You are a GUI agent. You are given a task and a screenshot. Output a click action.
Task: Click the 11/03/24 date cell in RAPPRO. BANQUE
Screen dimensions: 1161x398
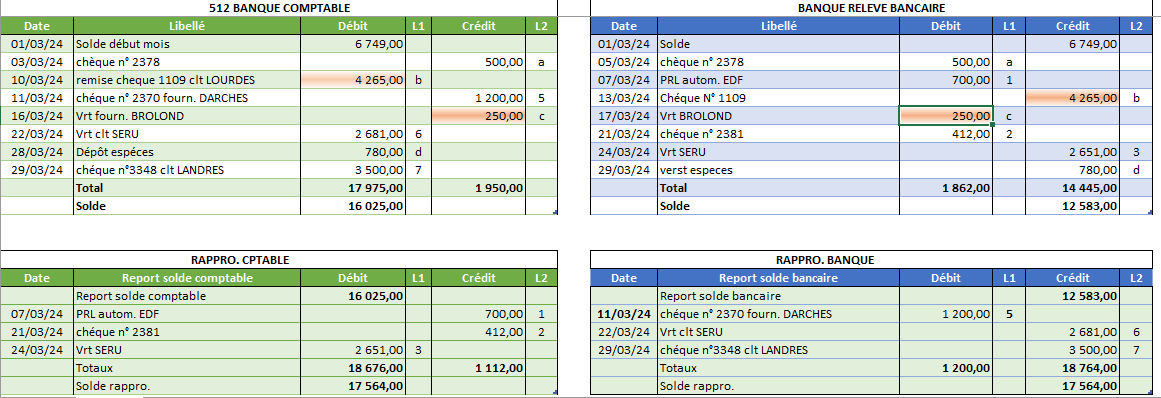(x=624, y=314)
